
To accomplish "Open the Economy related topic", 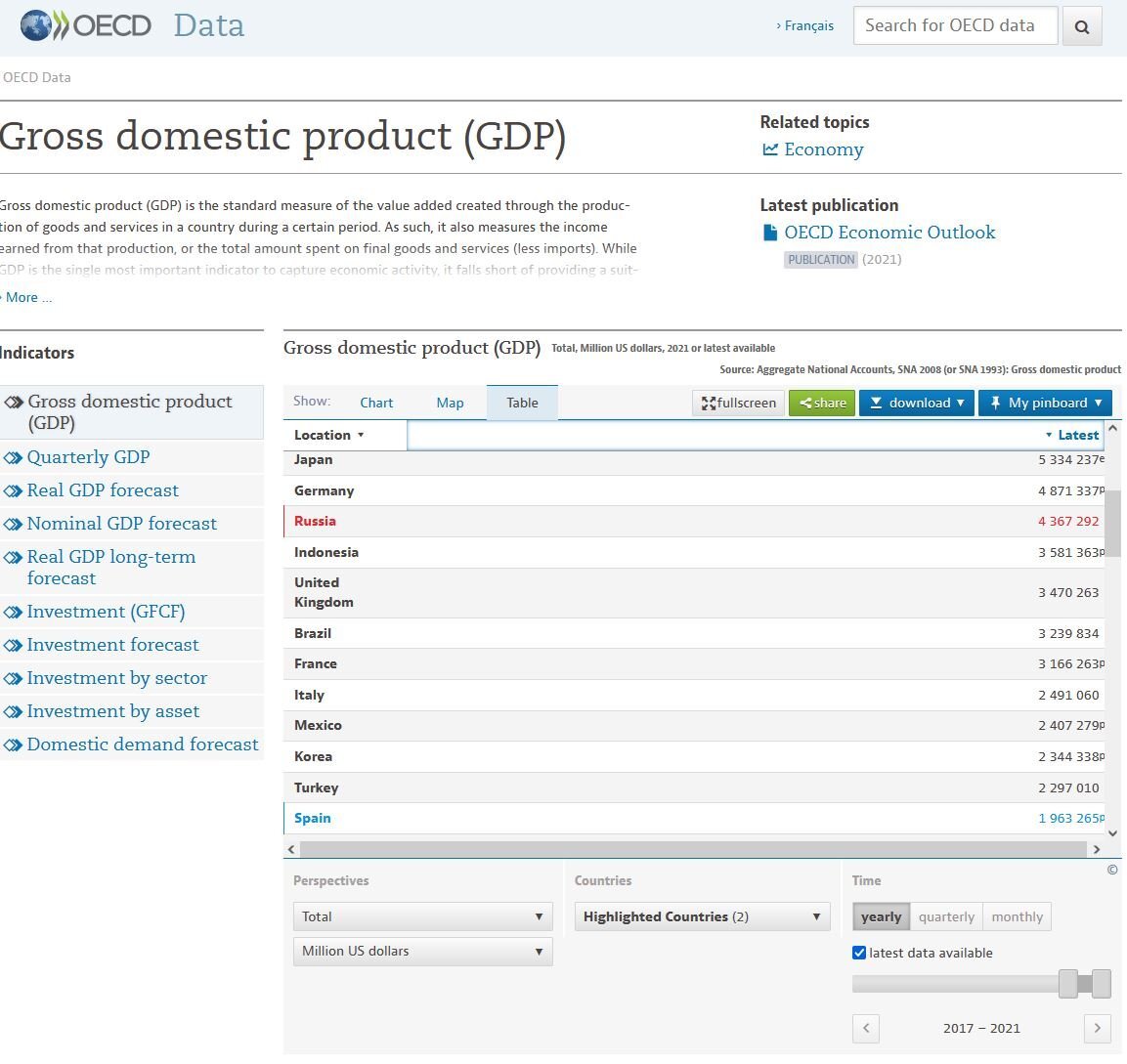I will pyautogui.click(x=824, y=149).
